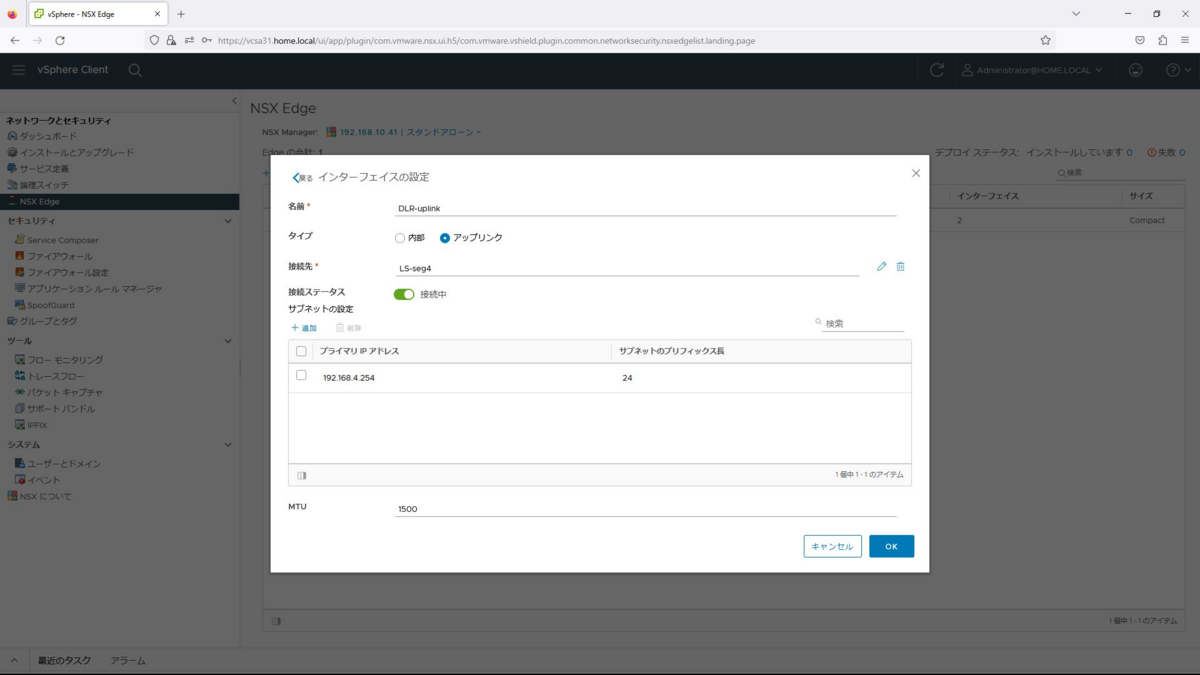The height and width of the screenshot is (675, 1200).
Task: Switch to the アラーム tab
Action: pyautogui.click(x=128, y=661)
